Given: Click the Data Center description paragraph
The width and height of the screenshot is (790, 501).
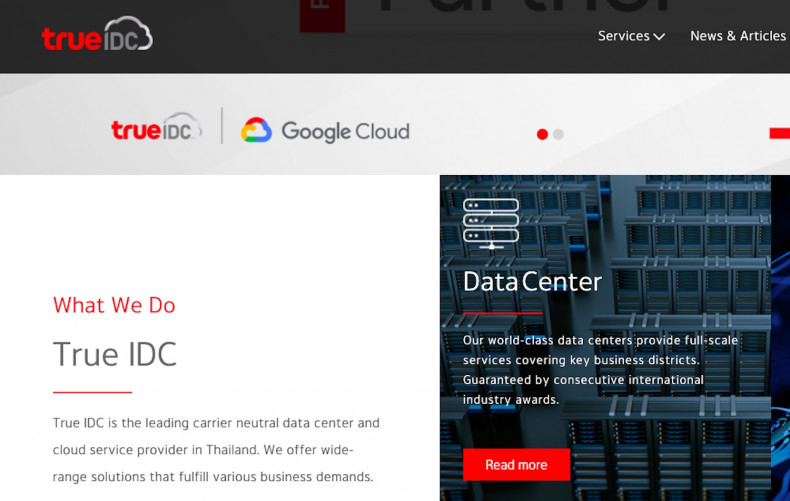Looking at the screenshot, I should [x=600, y=370].
